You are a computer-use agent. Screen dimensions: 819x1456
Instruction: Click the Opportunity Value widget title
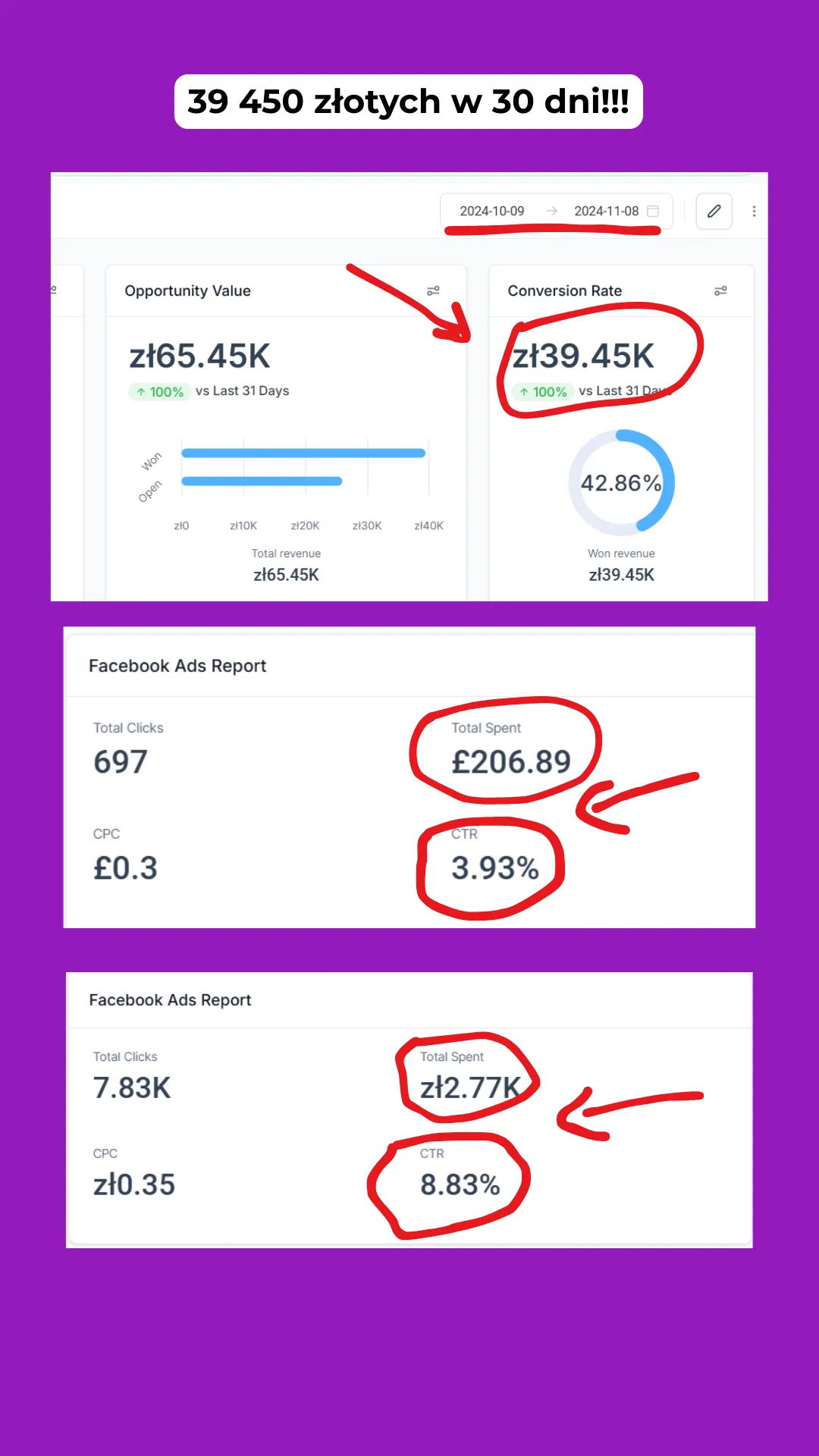pos(187,290)
